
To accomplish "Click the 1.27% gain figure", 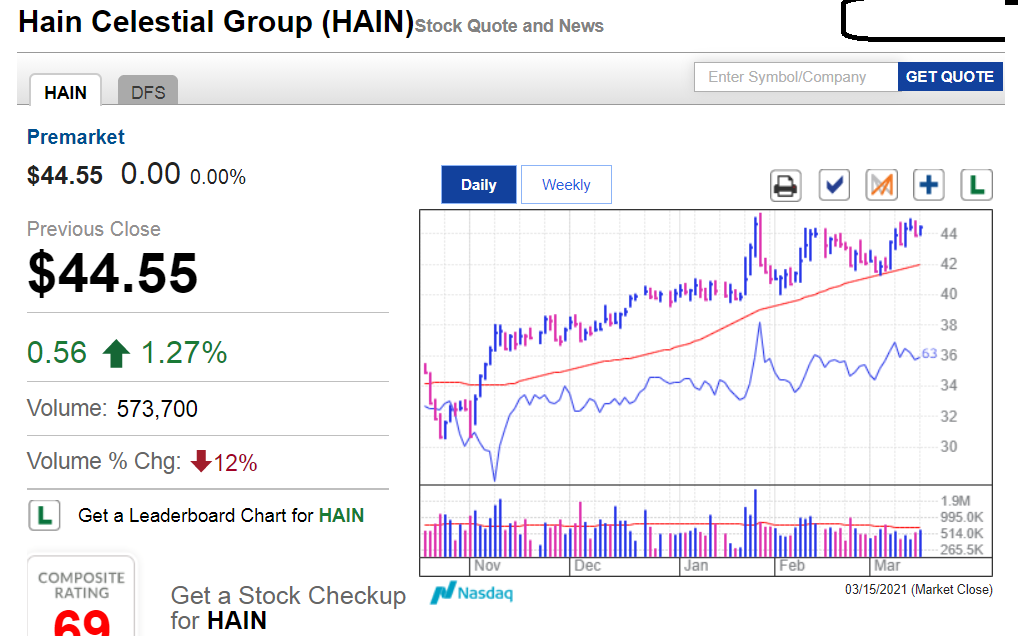I will pyautogui.click(x=184, y=353).
